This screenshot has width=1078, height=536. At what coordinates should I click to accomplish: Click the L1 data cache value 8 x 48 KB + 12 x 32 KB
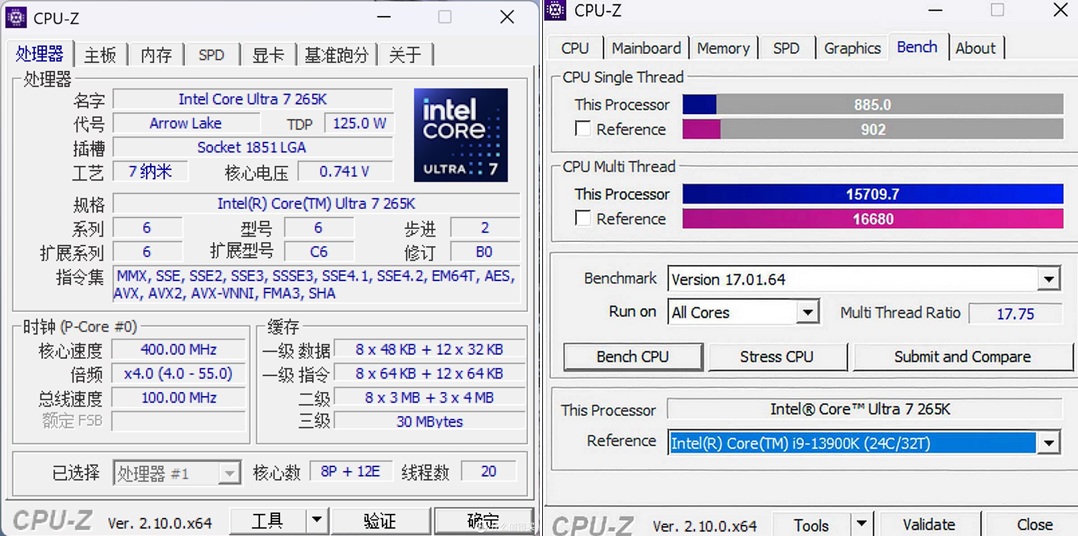429,349
